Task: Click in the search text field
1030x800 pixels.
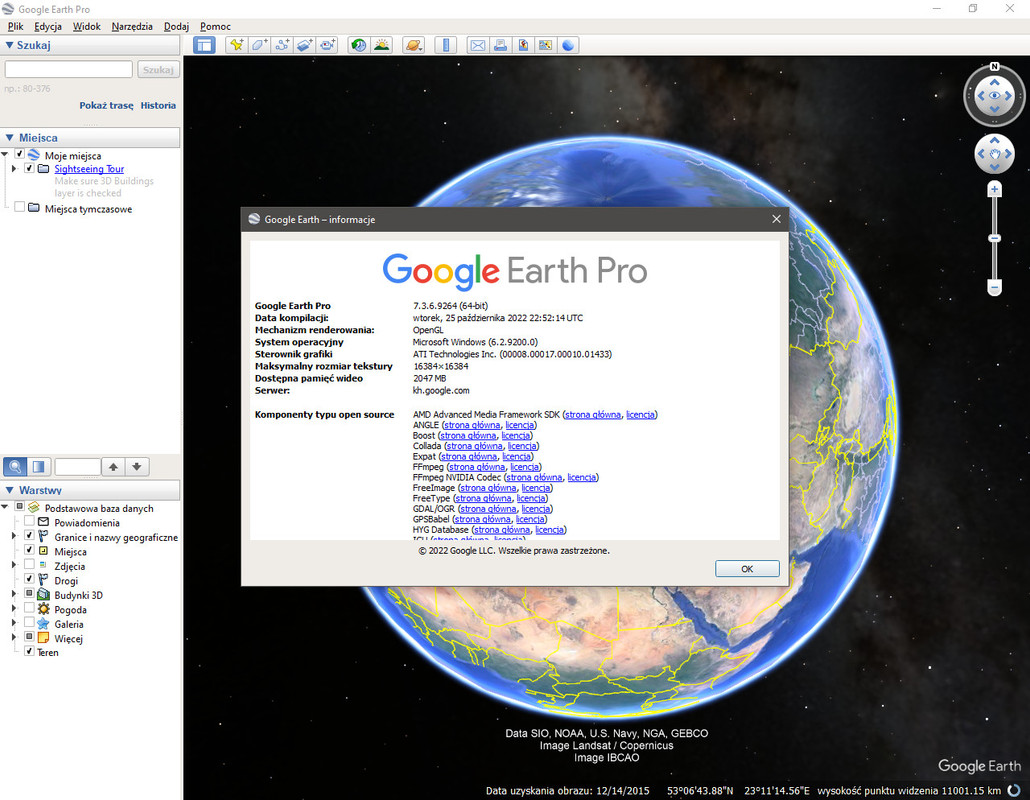Action: coord(69,70)
